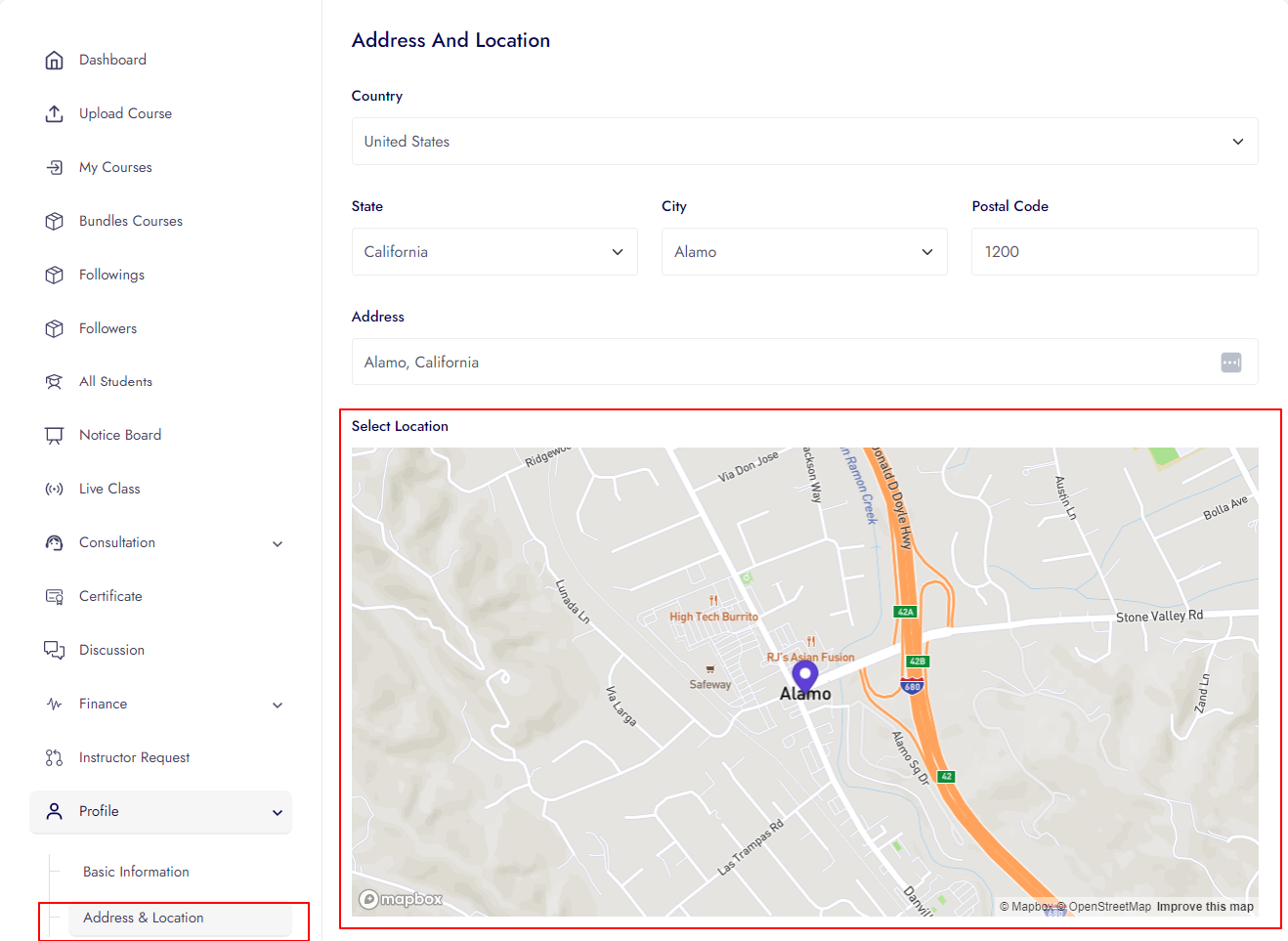1288x941 pixels.
Task: Expand the Finance menu section
Action: click(x=278, y=706)
